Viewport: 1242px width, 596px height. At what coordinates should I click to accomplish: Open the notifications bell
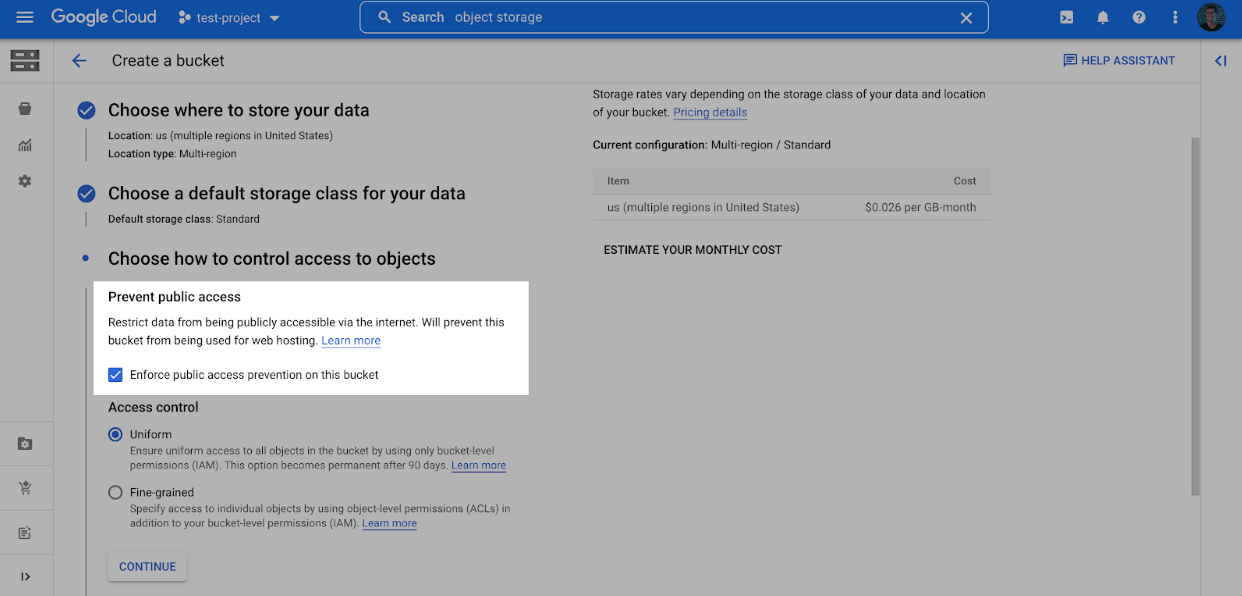coord(1102,17)
